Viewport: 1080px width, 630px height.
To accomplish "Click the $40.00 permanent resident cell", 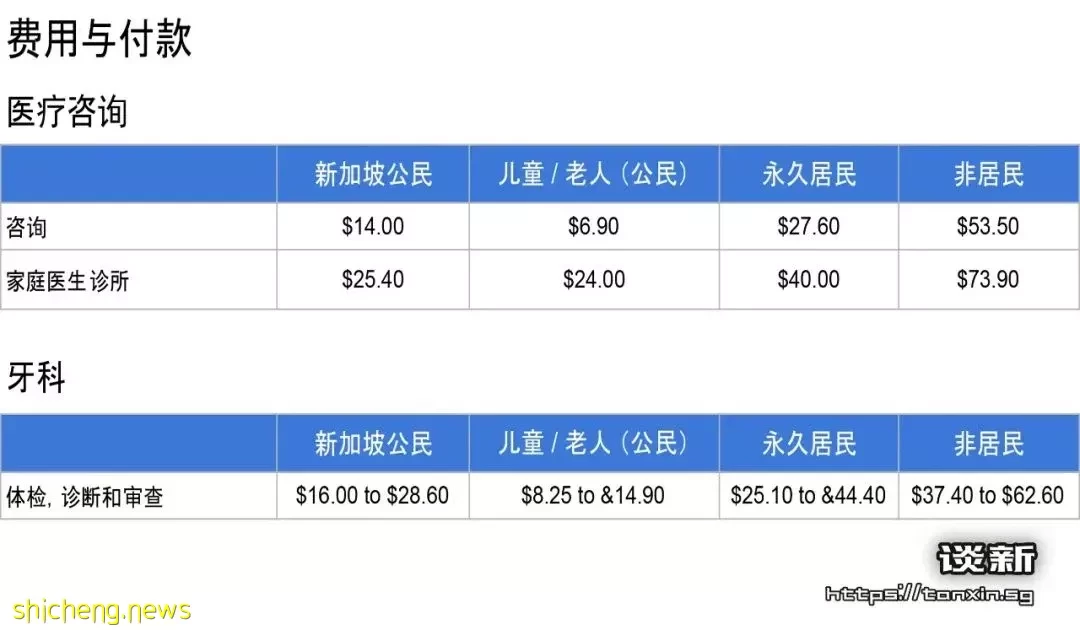I will click(x=809, y=280).
